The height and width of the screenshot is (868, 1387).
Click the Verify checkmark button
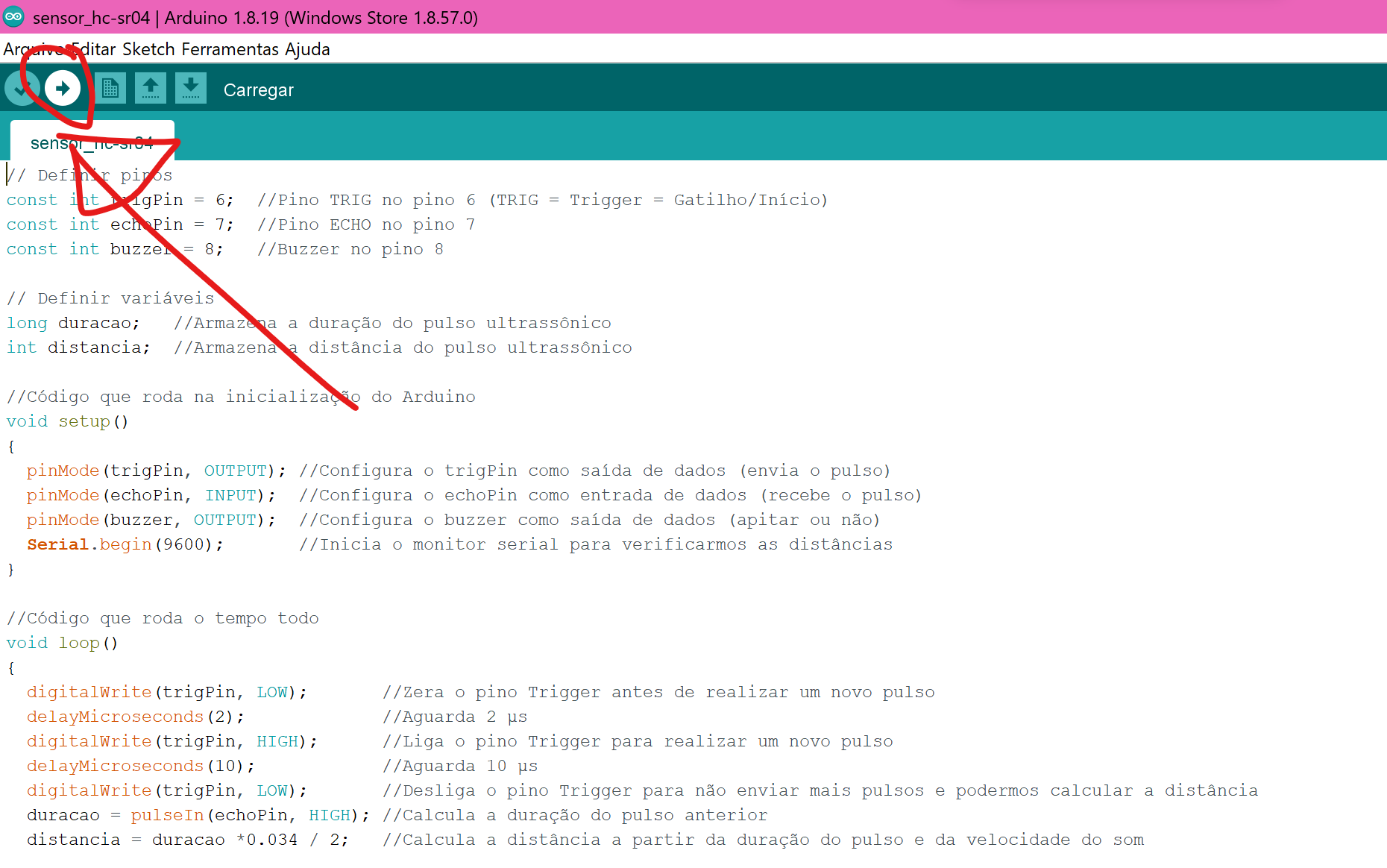point(22,89)
